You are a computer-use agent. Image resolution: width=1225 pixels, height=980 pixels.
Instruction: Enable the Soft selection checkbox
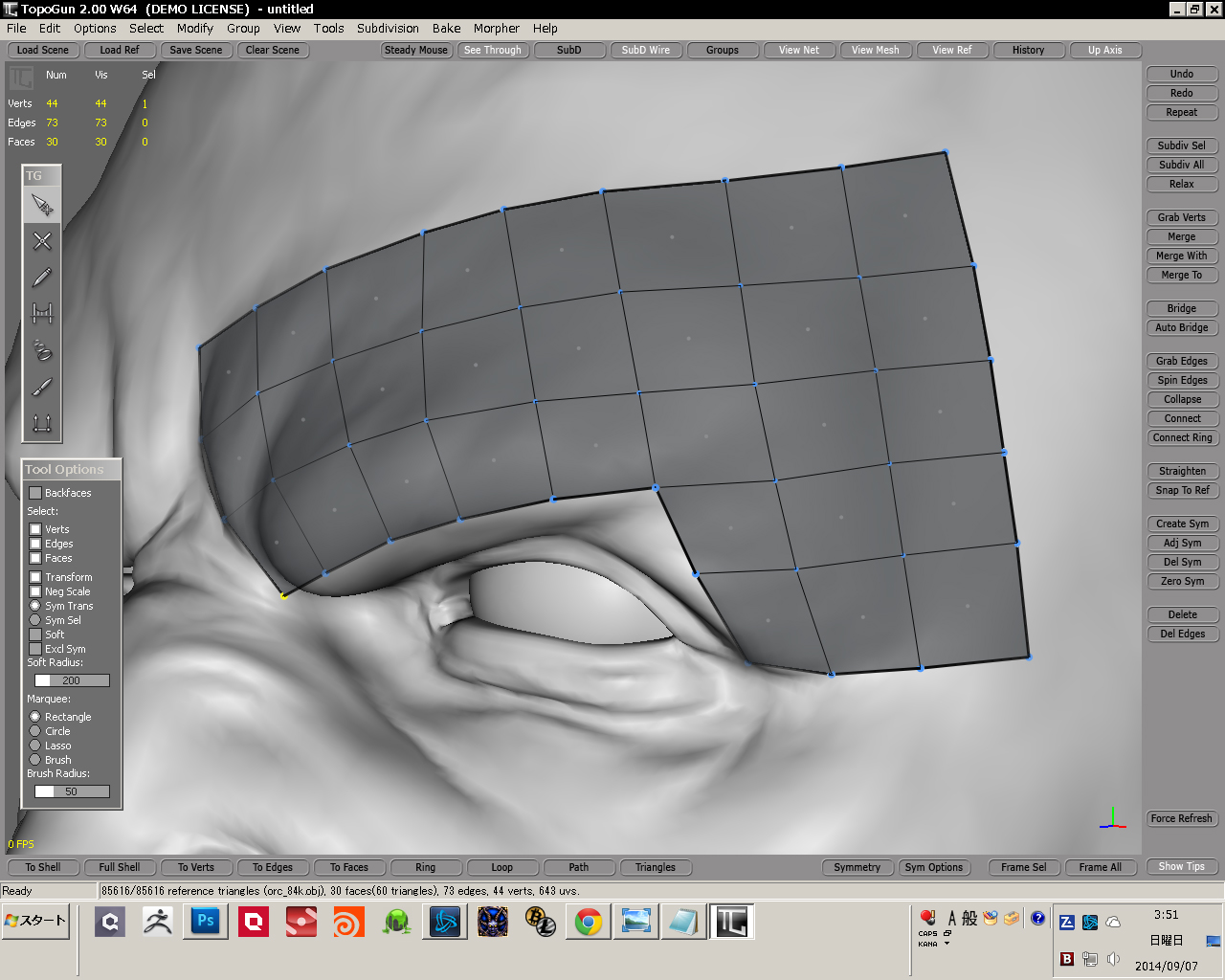tap(35, 635)
